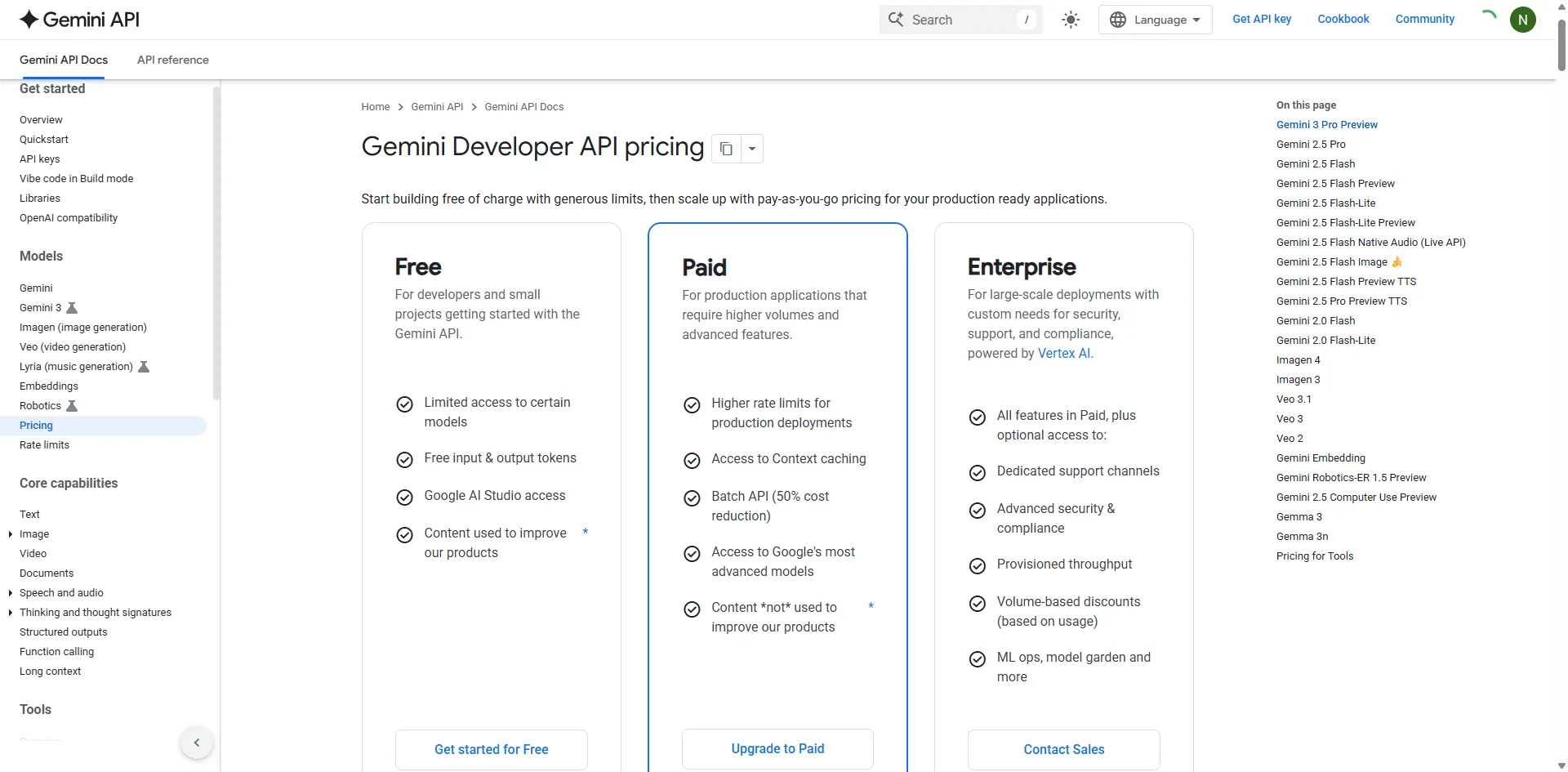This screenshot has width=1568, height=772.
Task: Click the search magnifier icon
Action: tap(896, 20)
